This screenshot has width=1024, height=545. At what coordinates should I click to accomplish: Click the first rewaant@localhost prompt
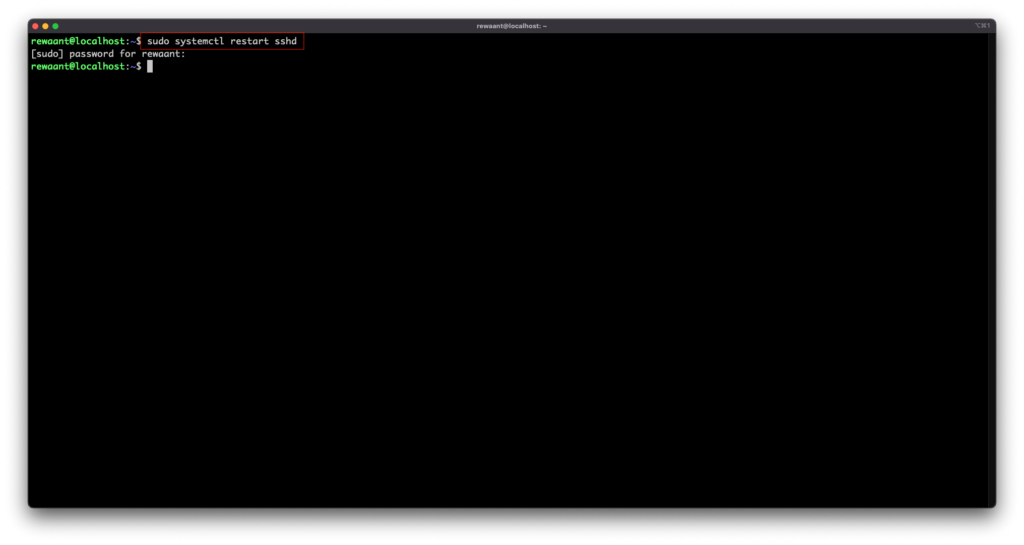(x=86, y=41)
